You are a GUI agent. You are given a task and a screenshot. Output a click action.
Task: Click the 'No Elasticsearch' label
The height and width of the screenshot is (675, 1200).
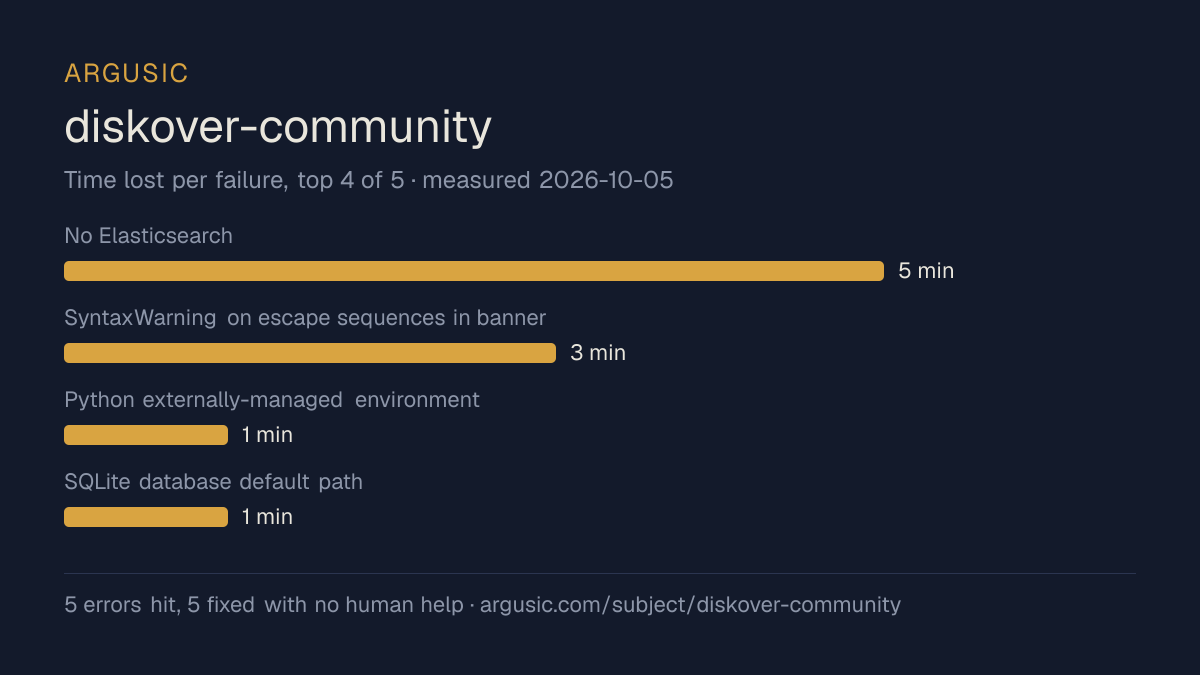148,236
